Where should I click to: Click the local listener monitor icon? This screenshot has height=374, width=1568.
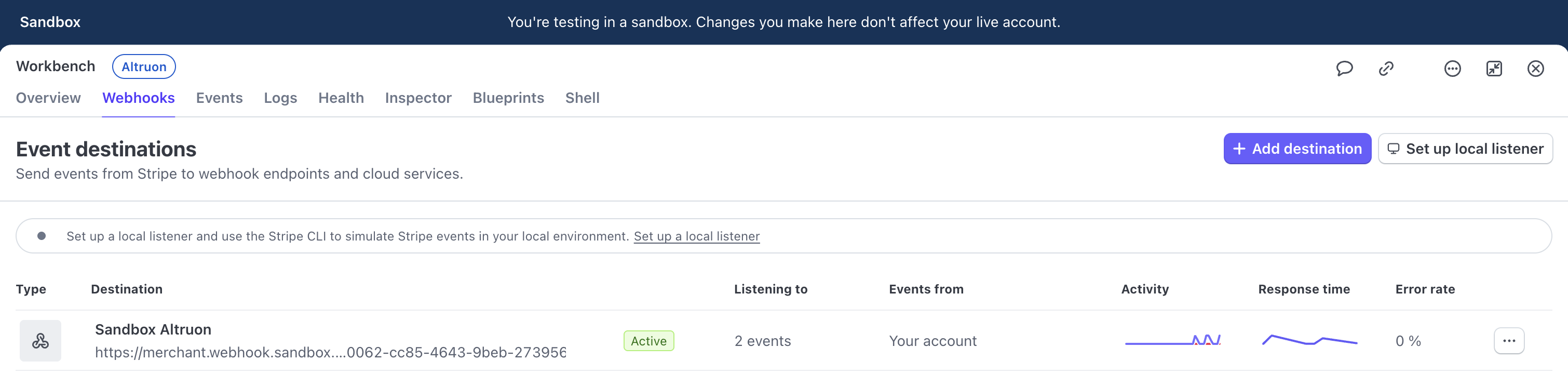point(1395,148)
